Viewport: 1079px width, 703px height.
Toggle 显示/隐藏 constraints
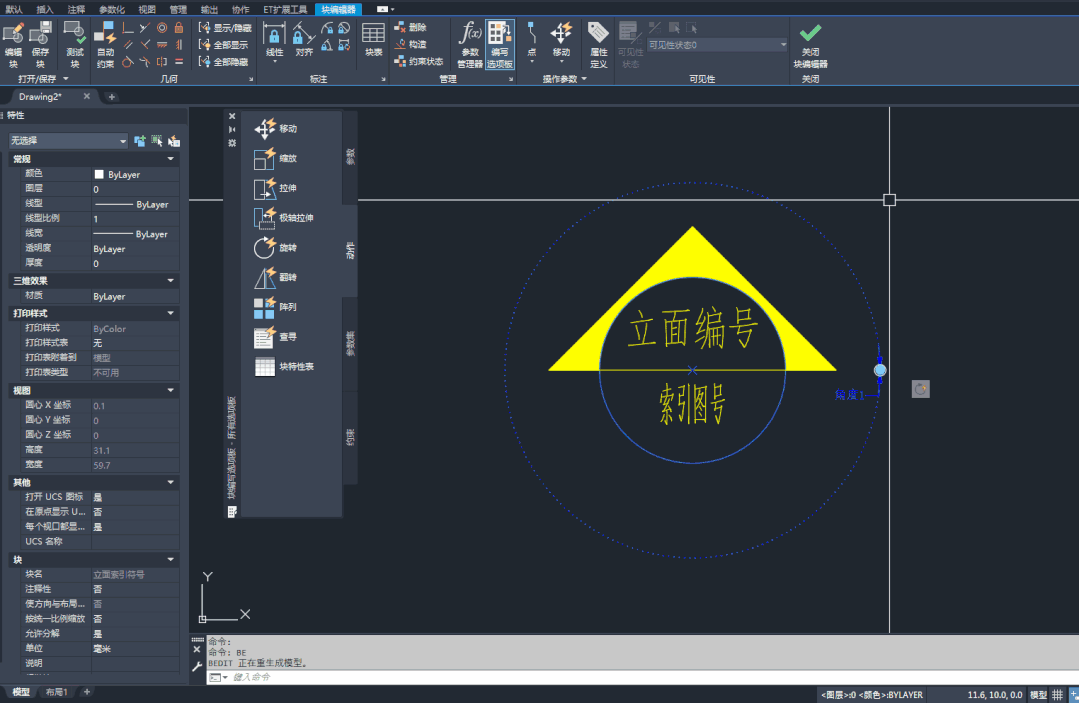[225, 28]
